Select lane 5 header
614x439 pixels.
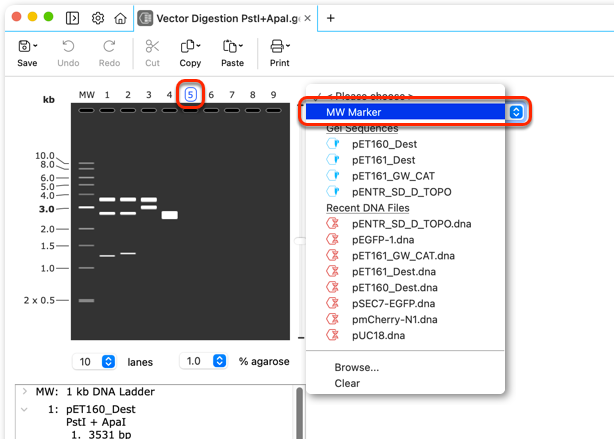(x=190, y=94)
